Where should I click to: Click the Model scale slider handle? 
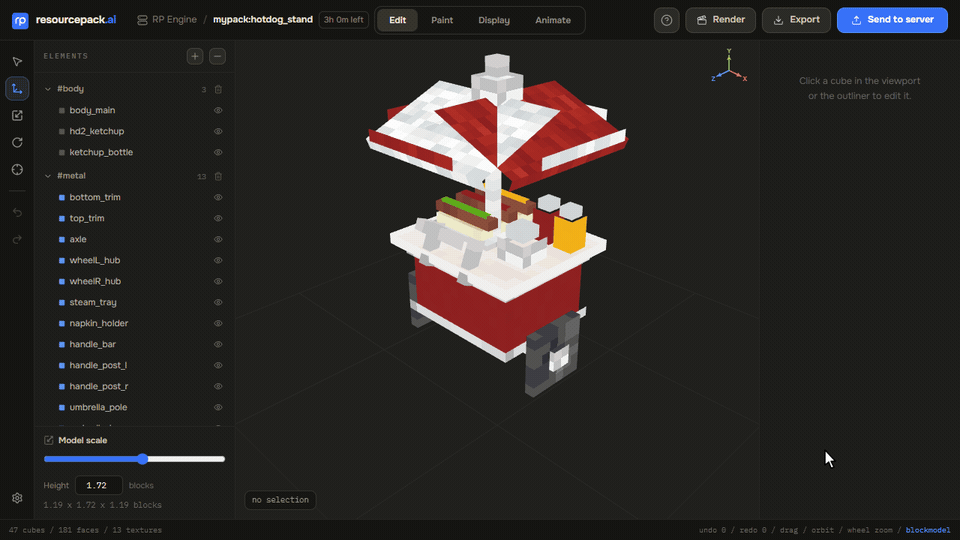point(143,459)
